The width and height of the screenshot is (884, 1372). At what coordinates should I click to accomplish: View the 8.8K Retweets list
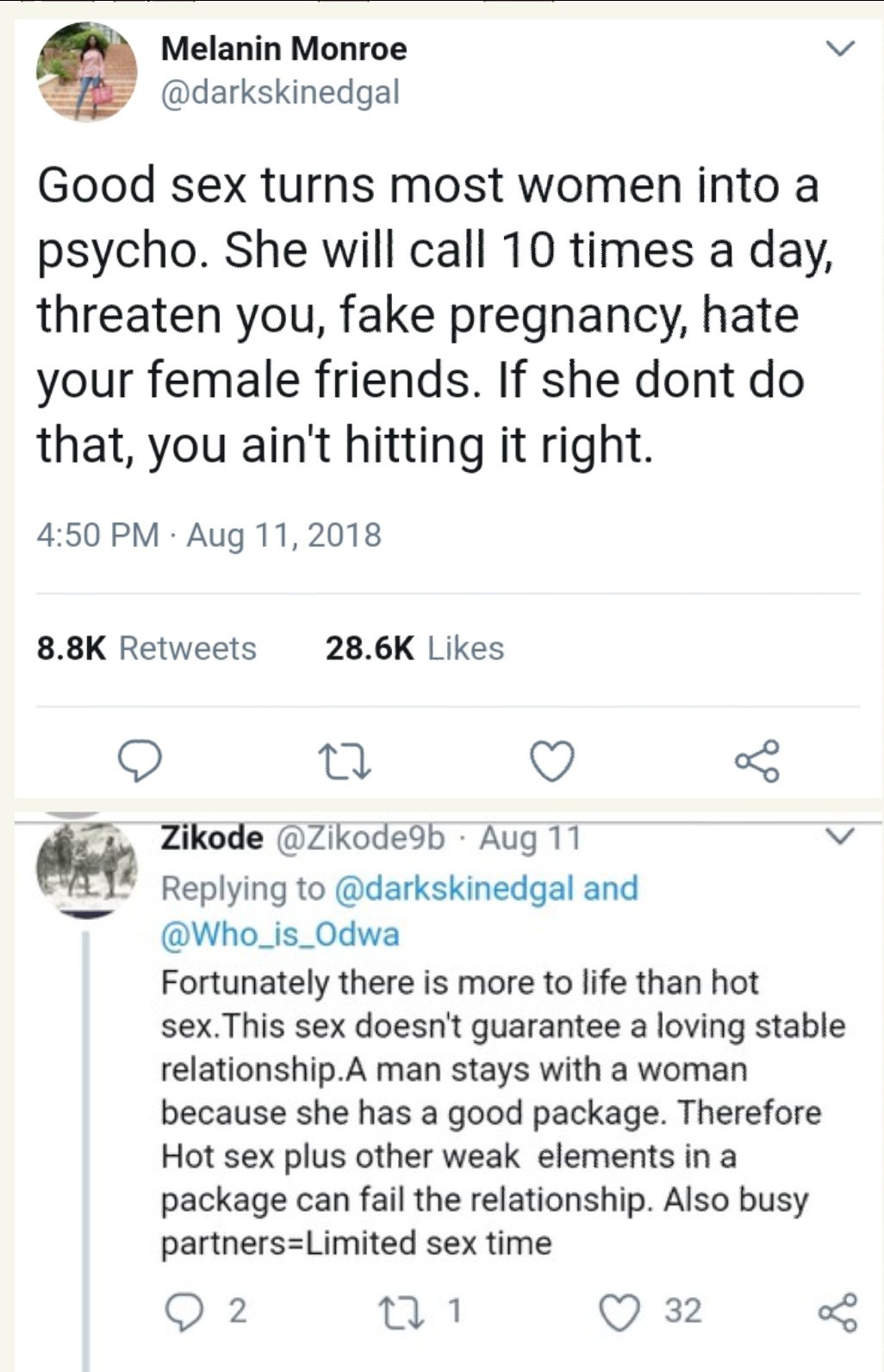146,648
